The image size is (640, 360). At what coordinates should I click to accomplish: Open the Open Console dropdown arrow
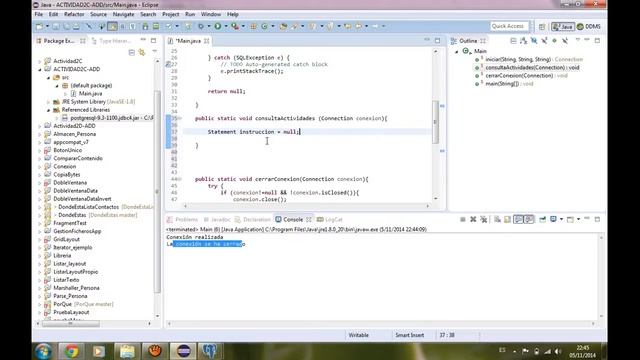(578, 219)
